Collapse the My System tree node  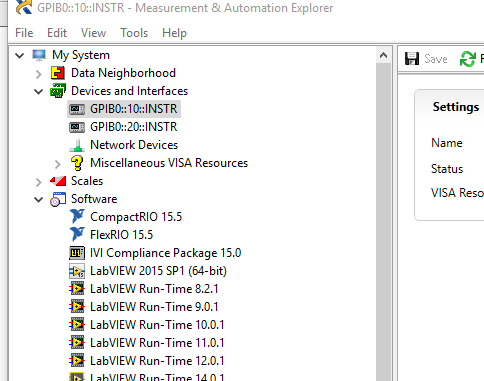coord(20,55)
